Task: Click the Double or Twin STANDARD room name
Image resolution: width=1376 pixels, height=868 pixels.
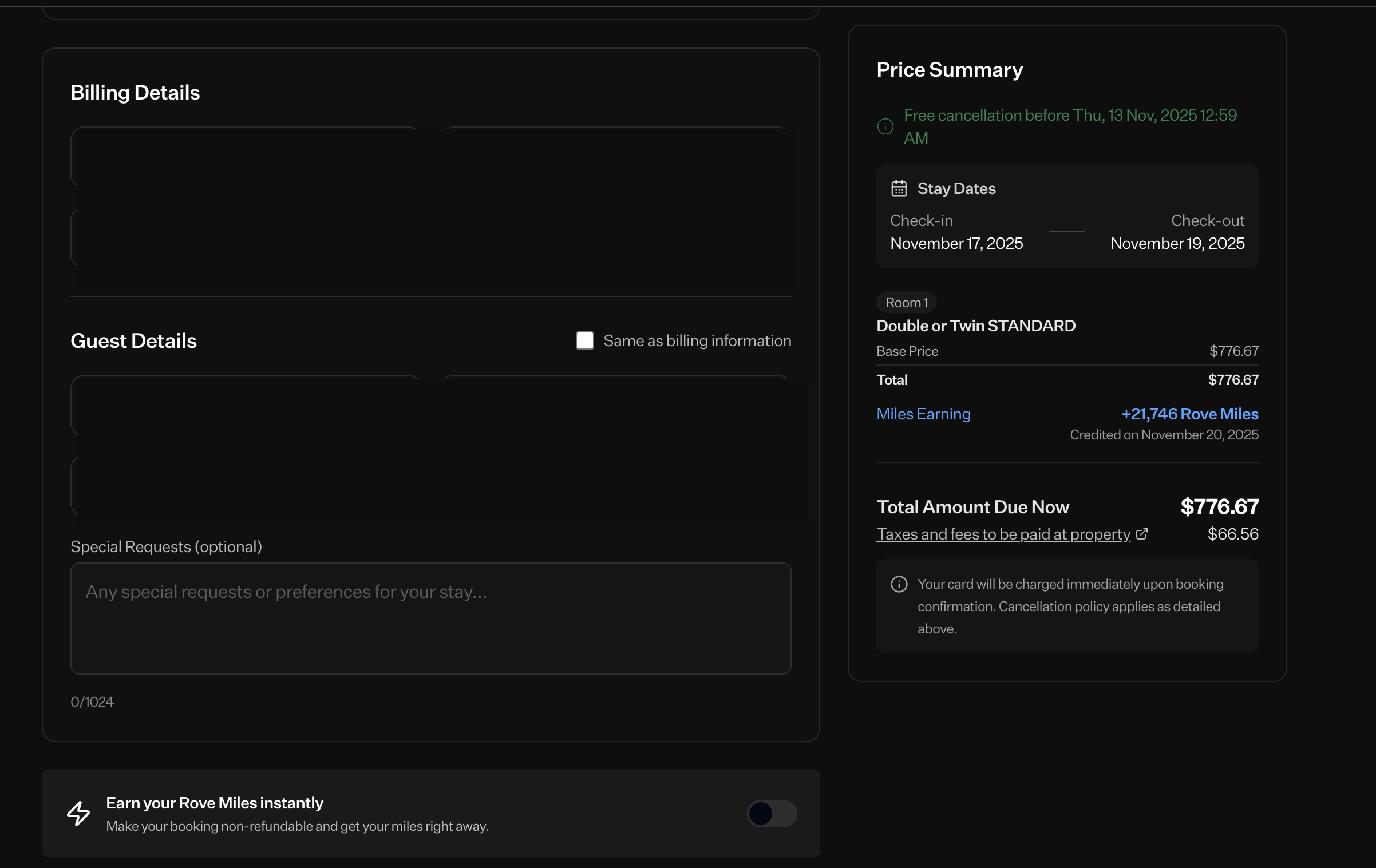Action: click(975, 326)
